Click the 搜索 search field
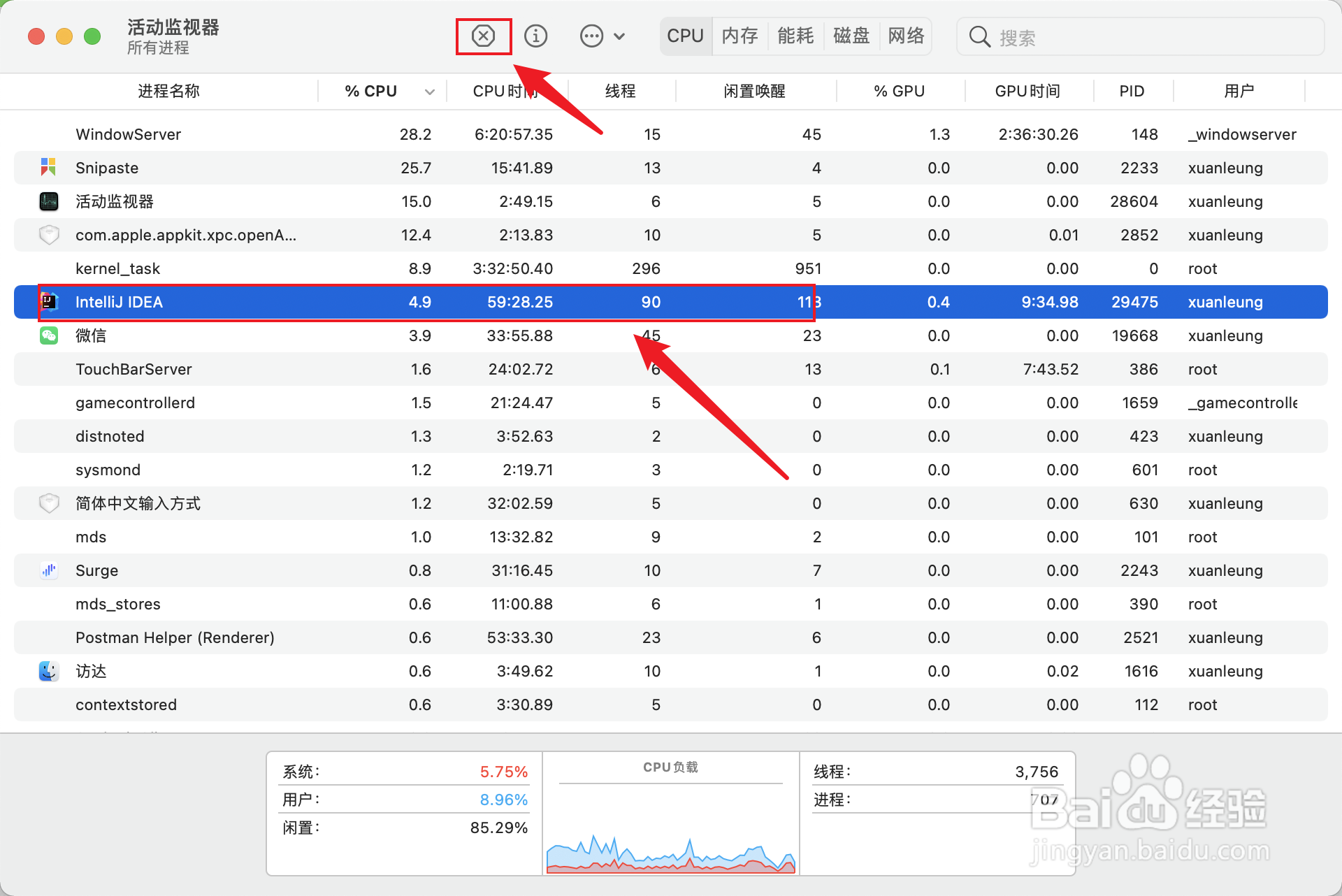The image size is (1342, 896). tap(1141, 36)
